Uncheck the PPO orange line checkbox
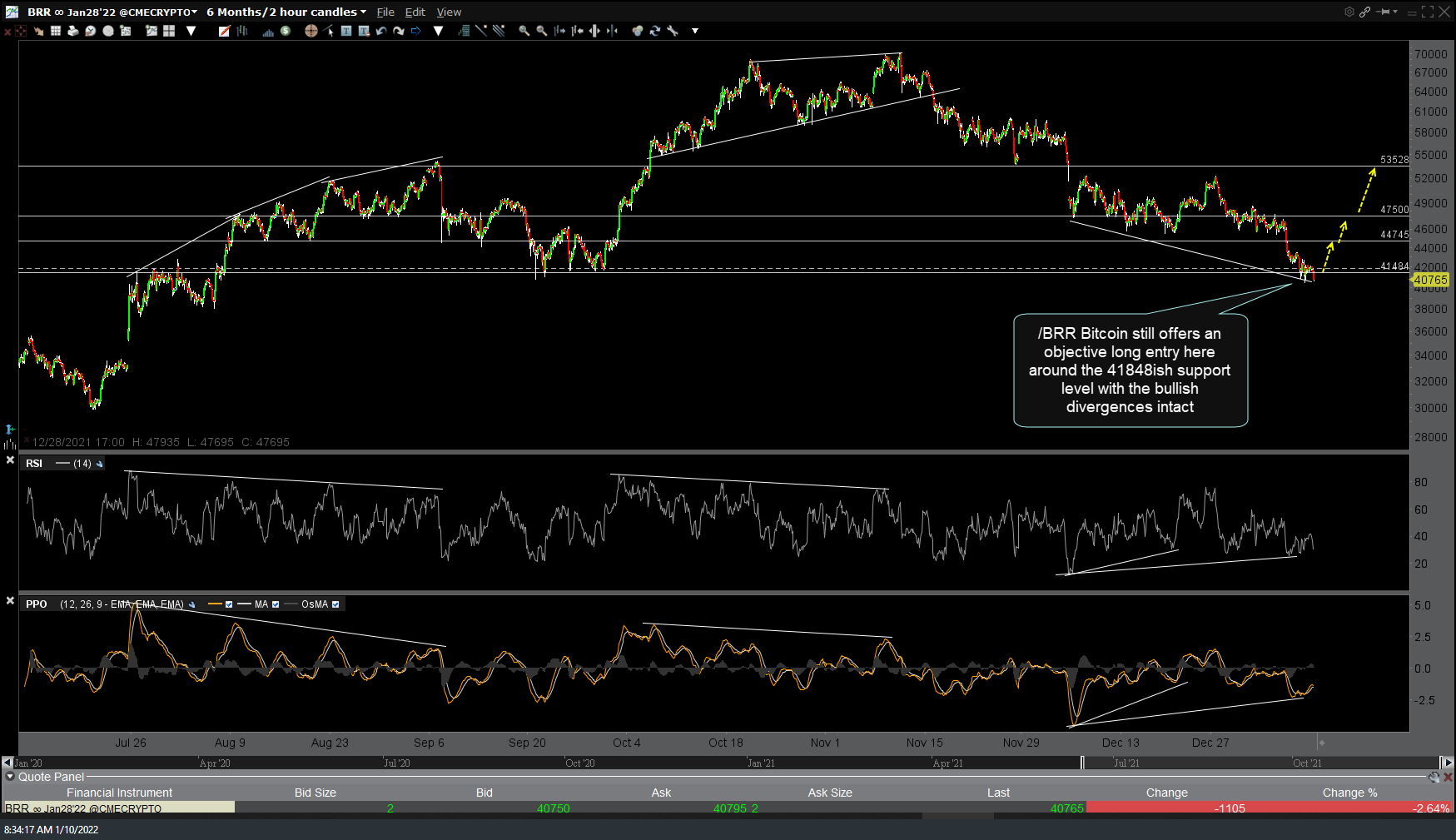 point(229,604)
